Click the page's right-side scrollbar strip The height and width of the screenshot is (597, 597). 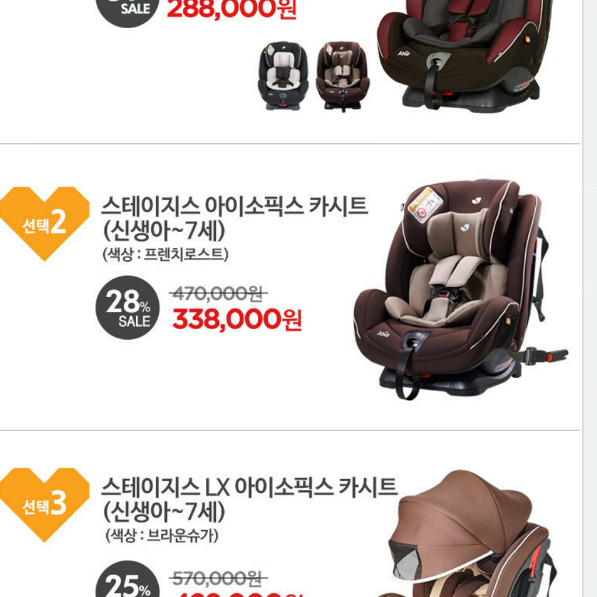[x=589, y=298]
